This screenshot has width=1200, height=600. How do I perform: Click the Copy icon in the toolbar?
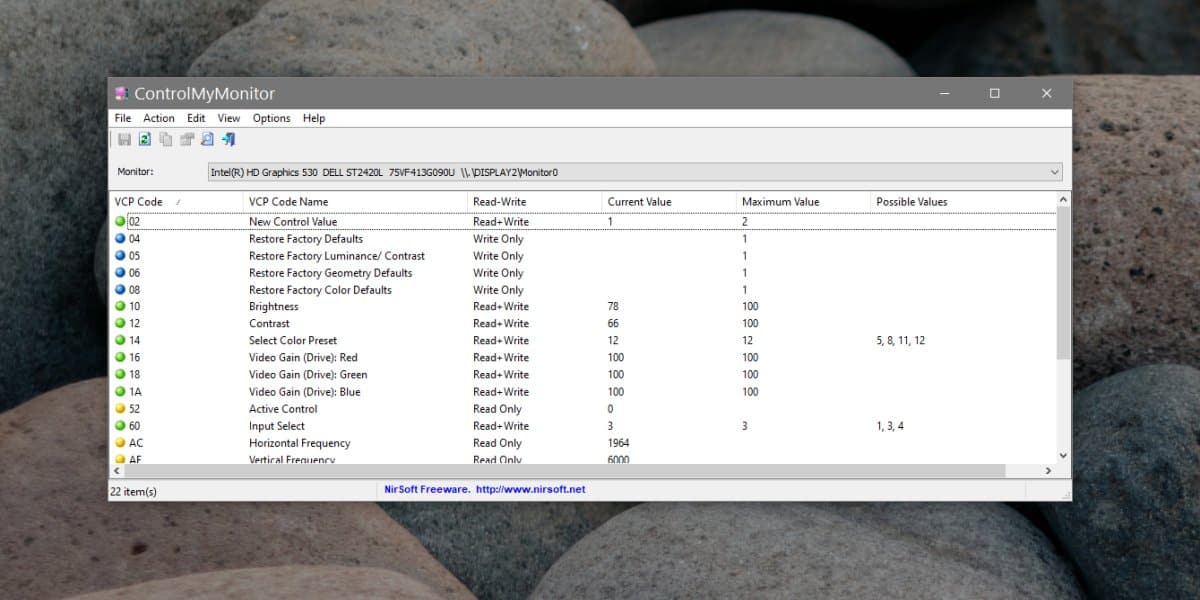(166, 139)
